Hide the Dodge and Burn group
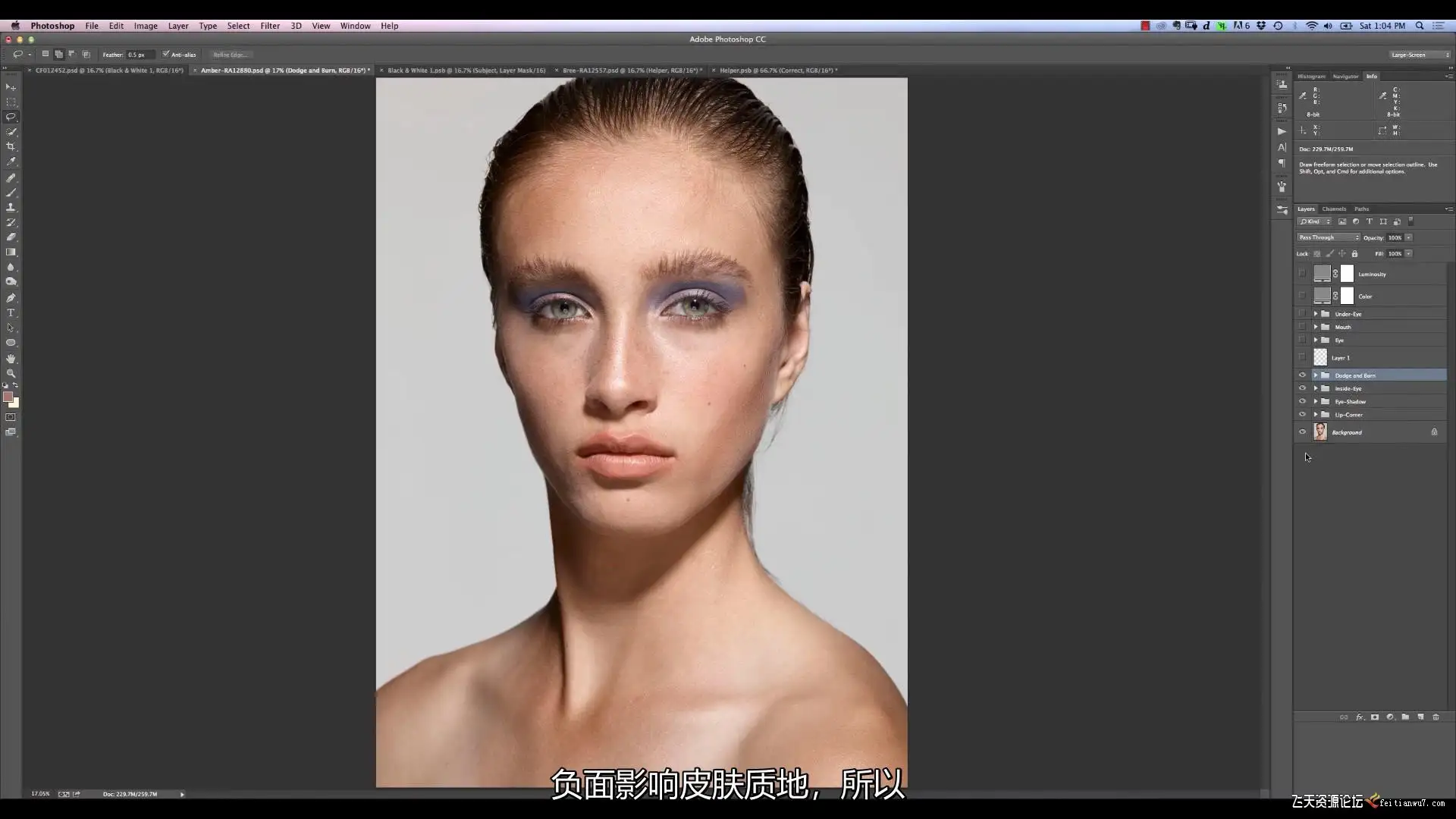This screenshot has height=819, width=1456. click(1302, 375)
